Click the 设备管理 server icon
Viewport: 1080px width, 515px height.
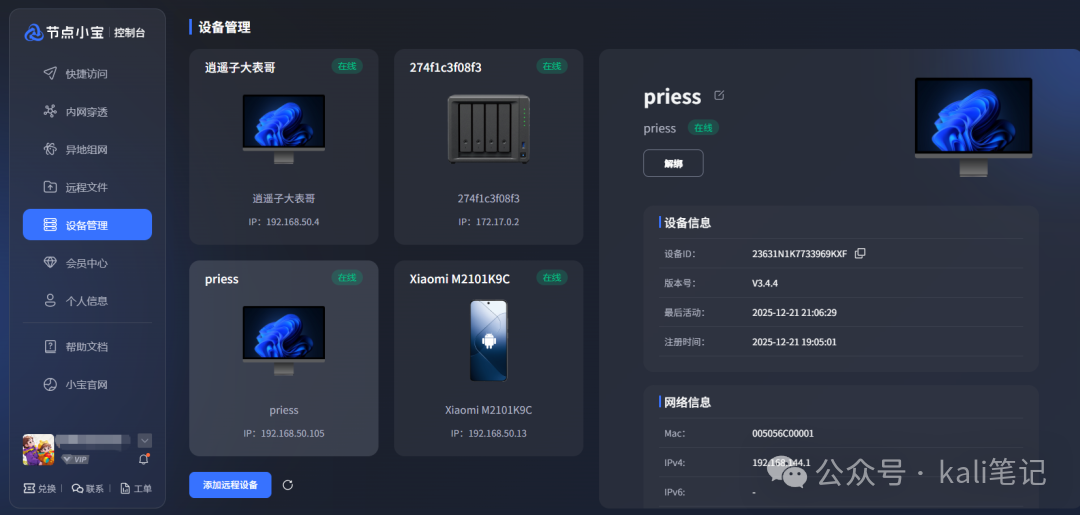pyautogui.click(x=50, y=224)
